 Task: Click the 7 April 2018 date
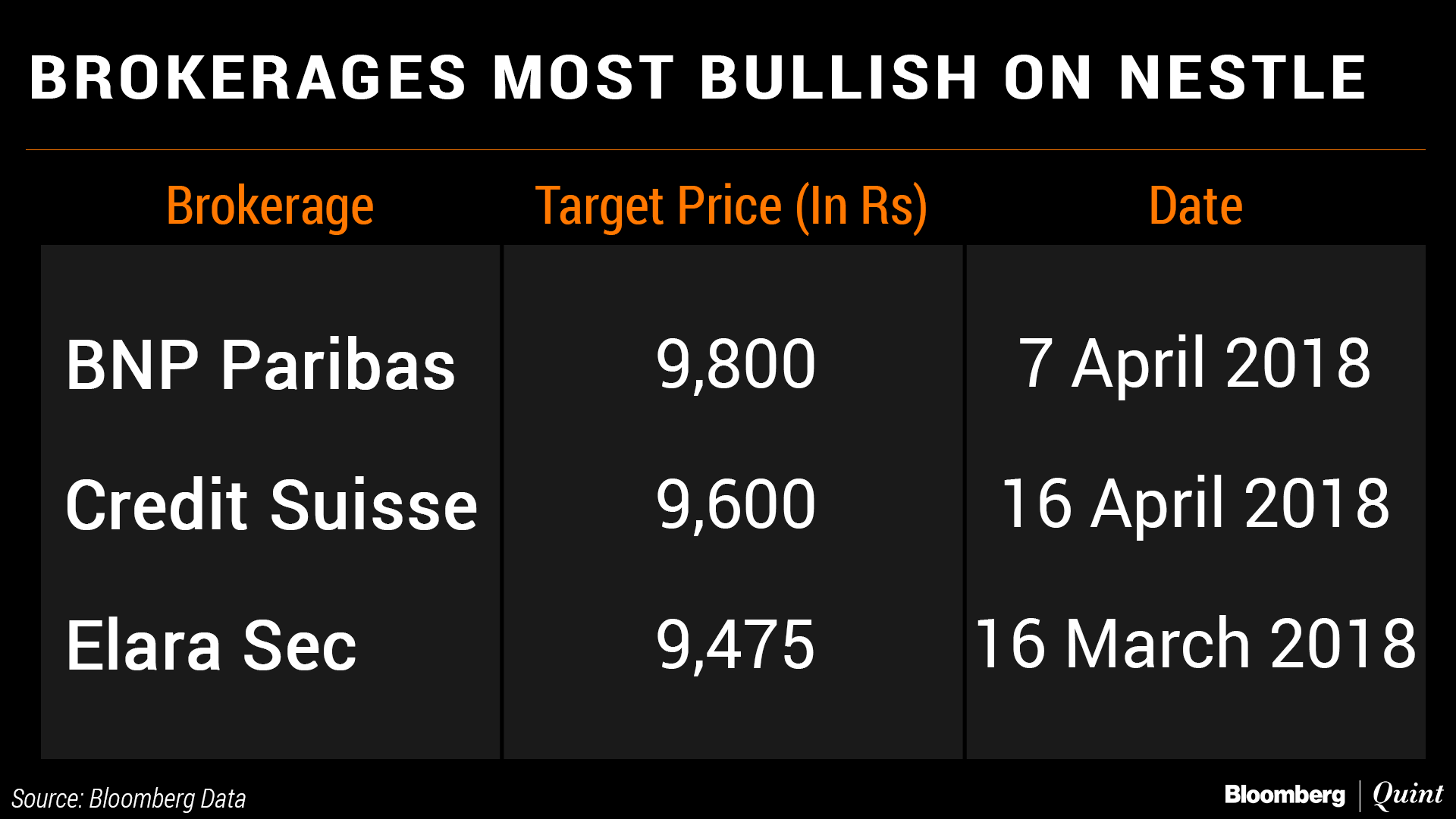(x=1194, y=364)
